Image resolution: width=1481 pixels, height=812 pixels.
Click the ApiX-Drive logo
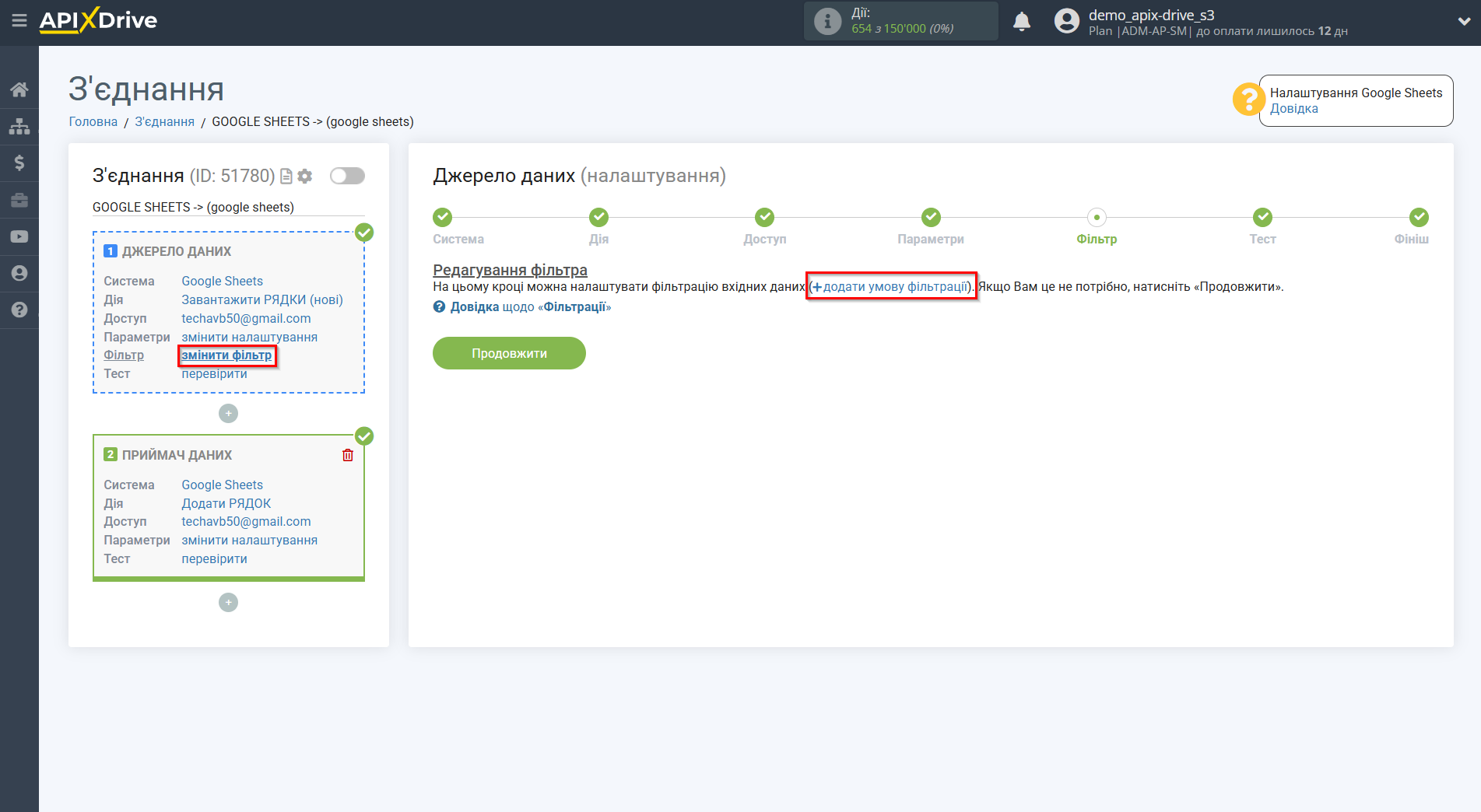98,20
